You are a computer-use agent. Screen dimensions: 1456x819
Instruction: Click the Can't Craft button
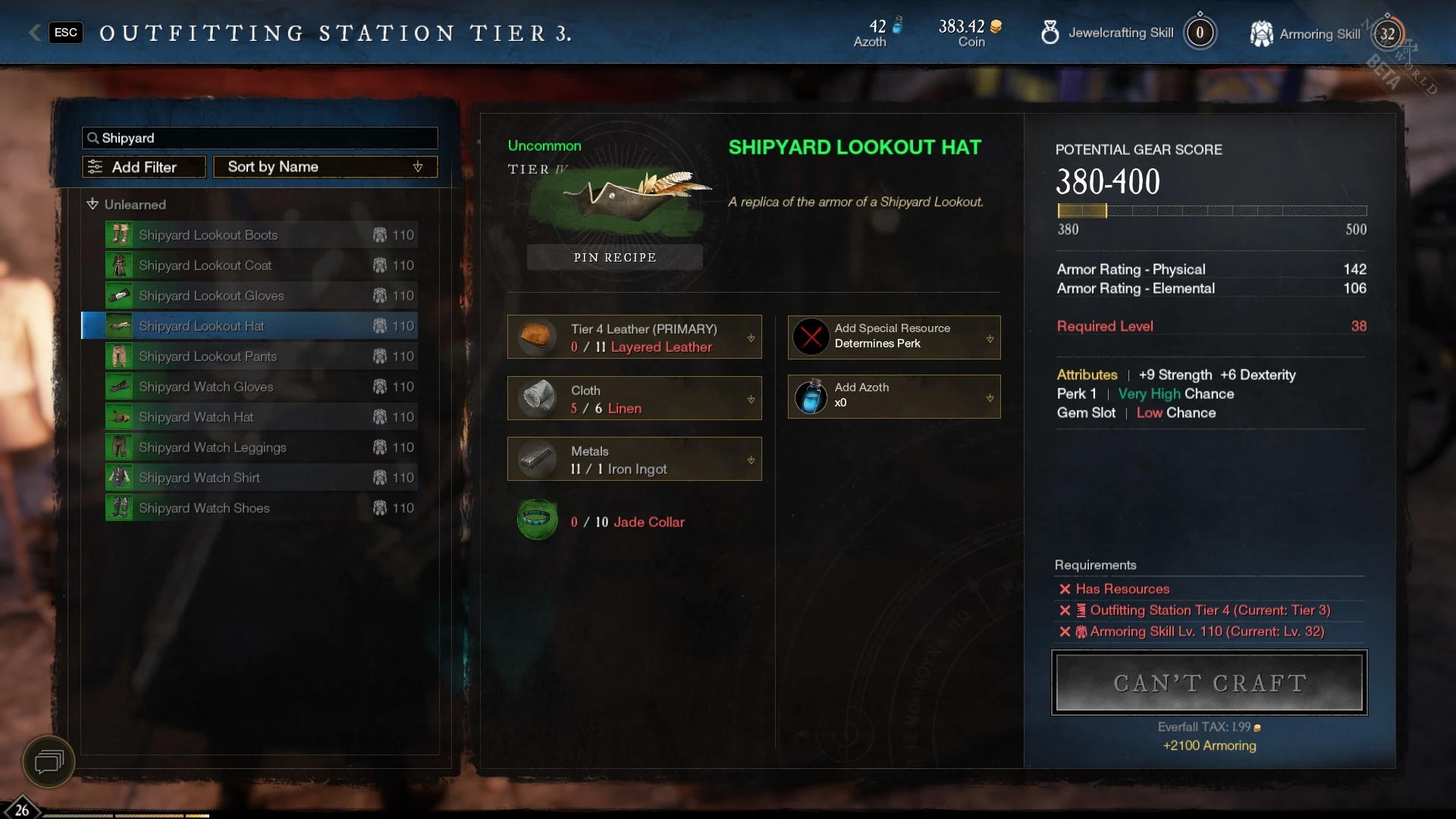click(x=1210, y=682)
